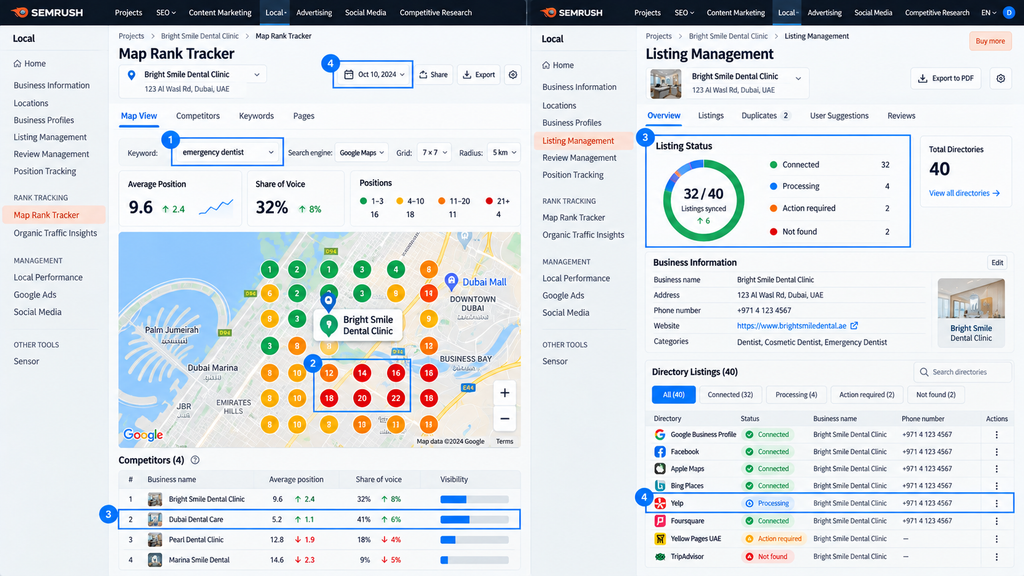Click the Foursquare directory icon
The height and width of the screenshot is (576, 1024).
click(660, 521)
